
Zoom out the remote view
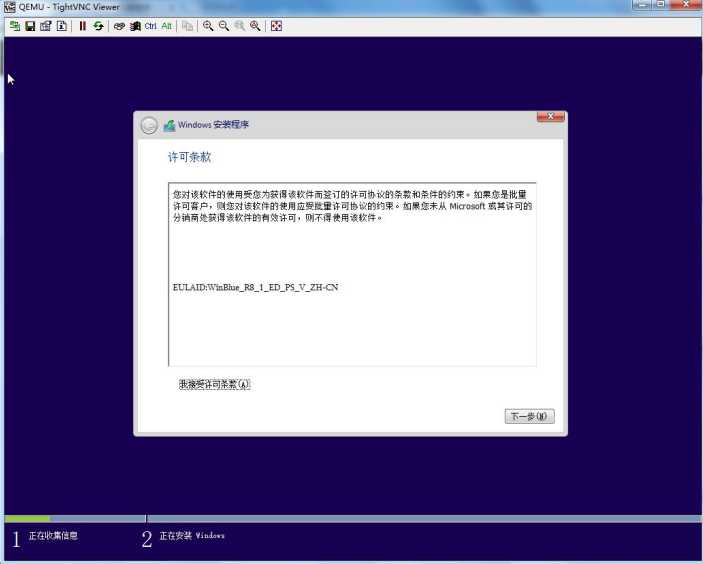224,26
